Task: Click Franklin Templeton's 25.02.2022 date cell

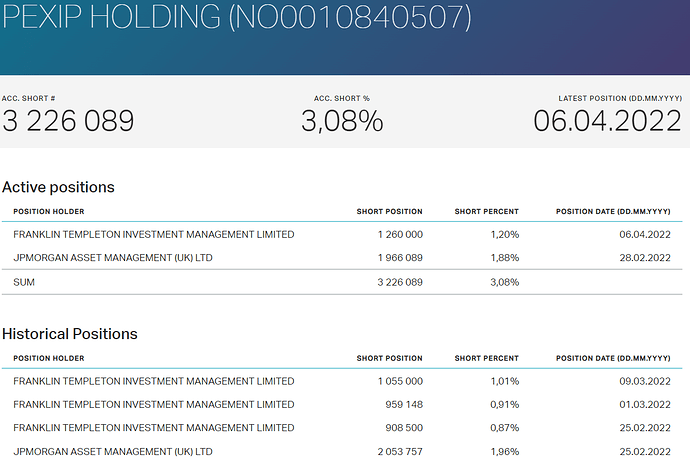Action: point(645,428)
